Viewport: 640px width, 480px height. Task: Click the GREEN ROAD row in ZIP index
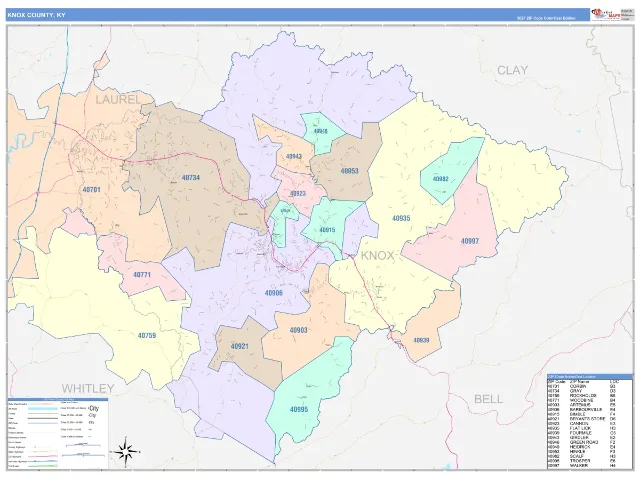590,442
